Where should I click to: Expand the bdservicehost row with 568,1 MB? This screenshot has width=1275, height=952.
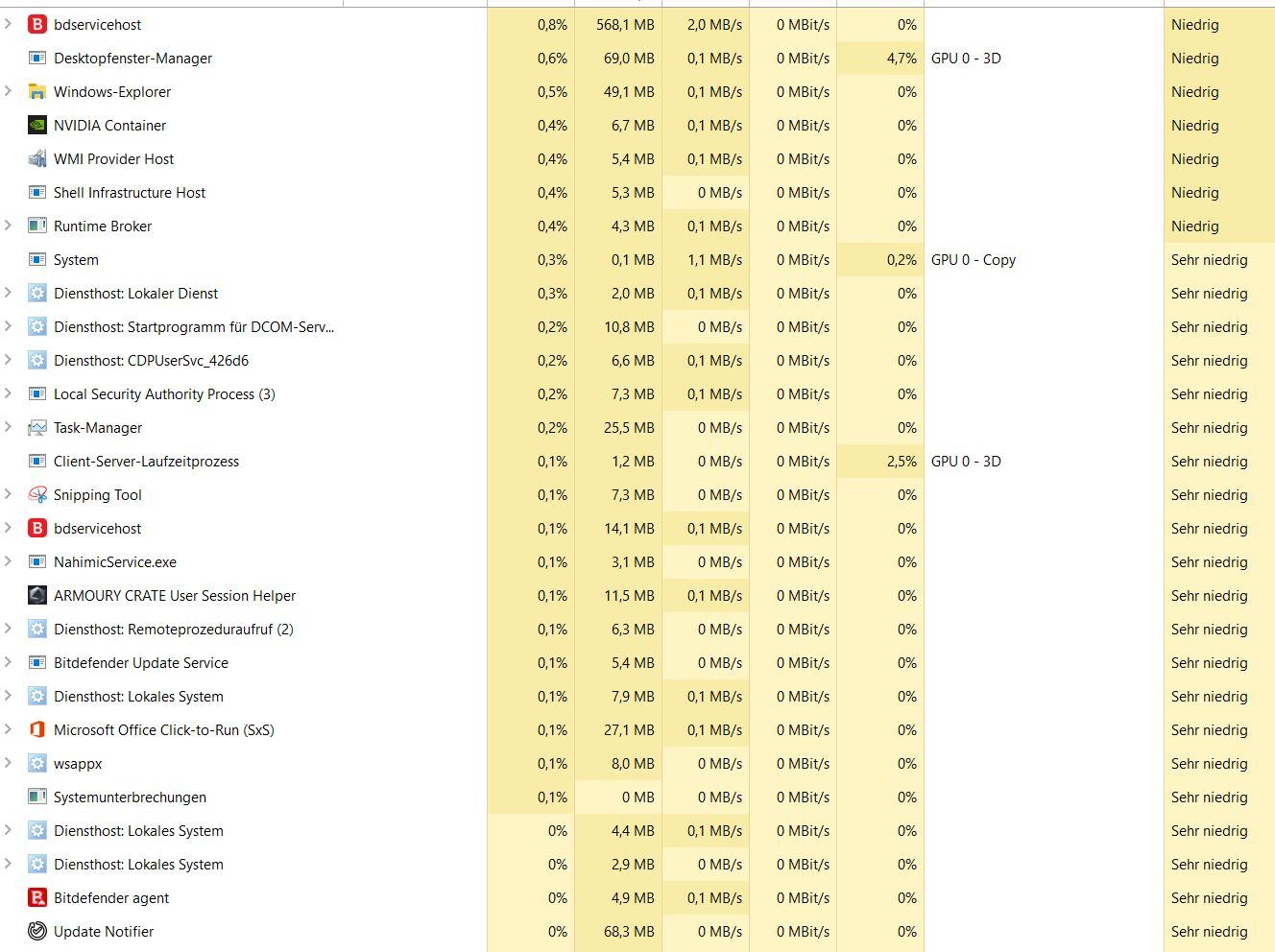9,24
